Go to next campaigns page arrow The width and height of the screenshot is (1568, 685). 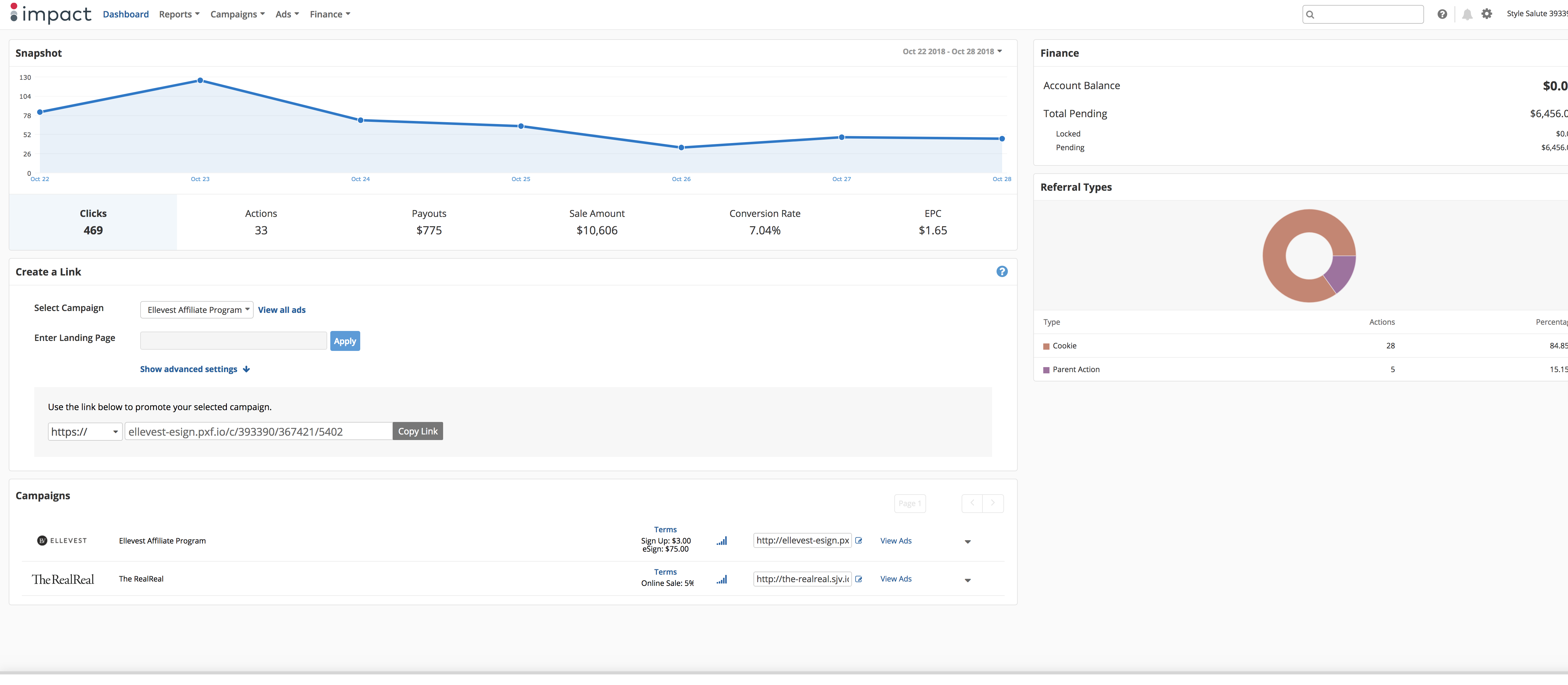(x=993, y=503)
